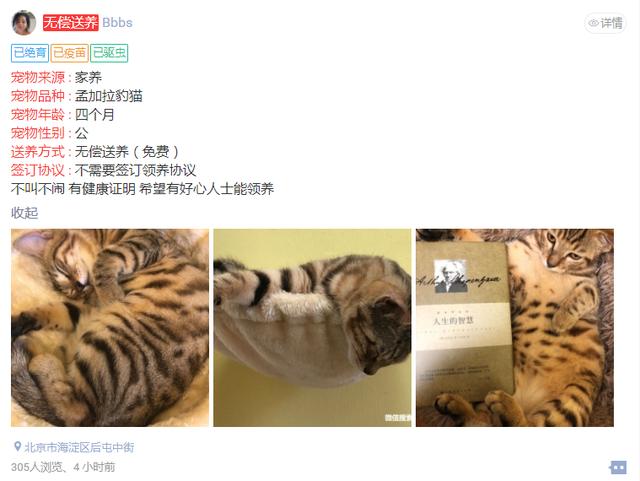Open the sleeping curled kitten photo
Viewport: 640px width, 481px height.
110,327
